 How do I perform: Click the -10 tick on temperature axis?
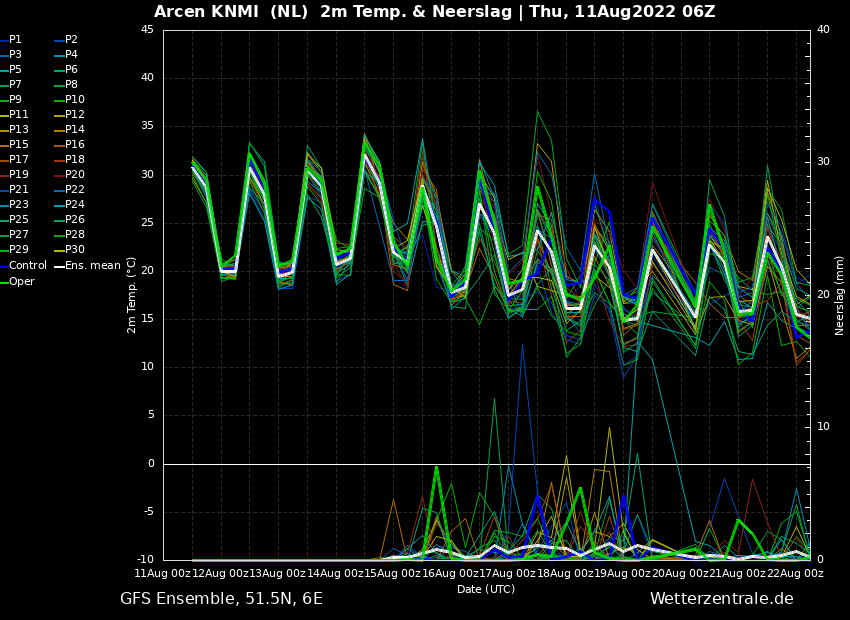145,560
